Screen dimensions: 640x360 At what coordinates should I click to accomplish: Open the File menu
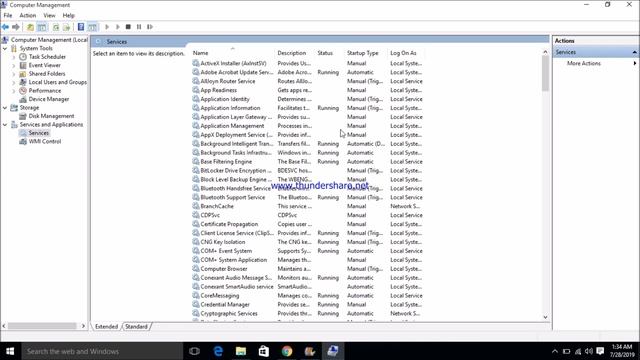(x=8, y=16)
